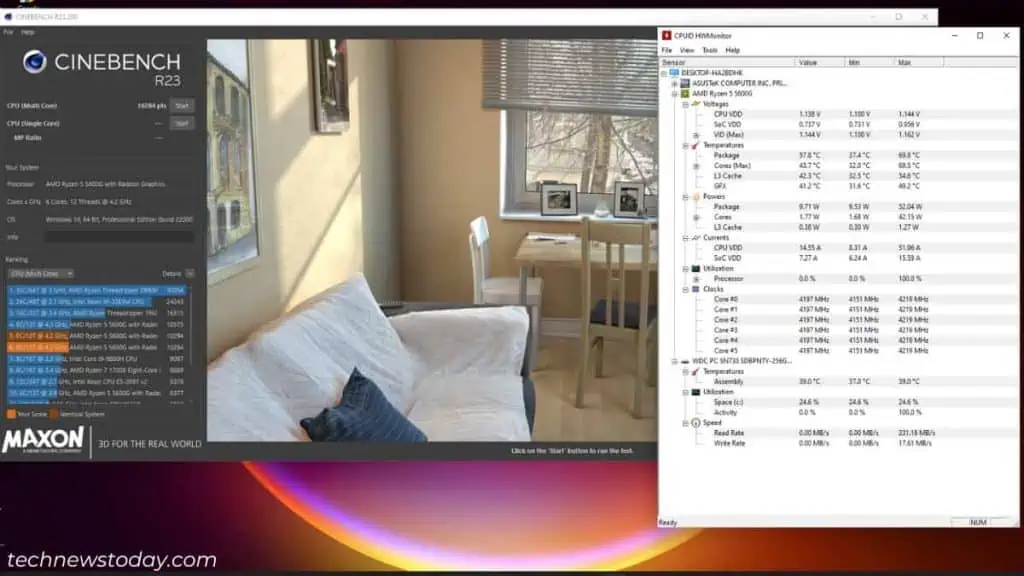Click the ASUSTeK motherboard icon
This screenshot has width=1024, height=576.
(x=684, y=84)
